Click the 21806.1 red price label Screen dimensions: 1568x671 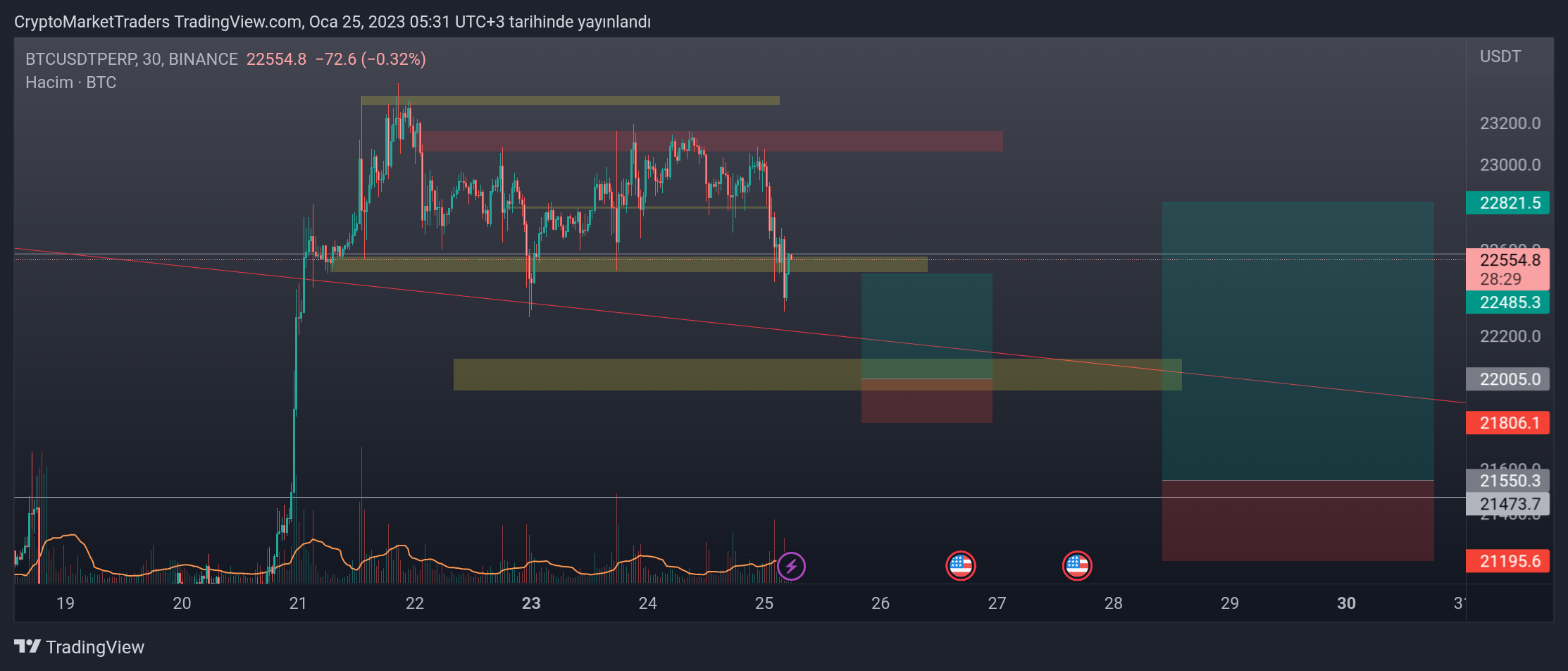[1507, 423]
